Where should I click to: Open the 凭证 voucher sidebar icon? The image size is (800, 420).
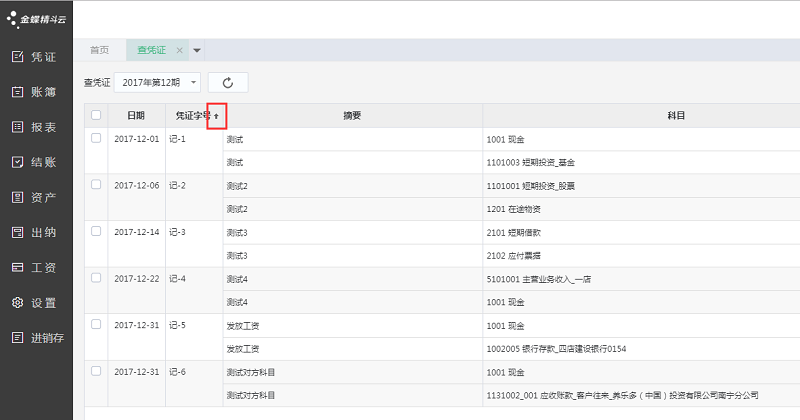(x=17, y=57)
